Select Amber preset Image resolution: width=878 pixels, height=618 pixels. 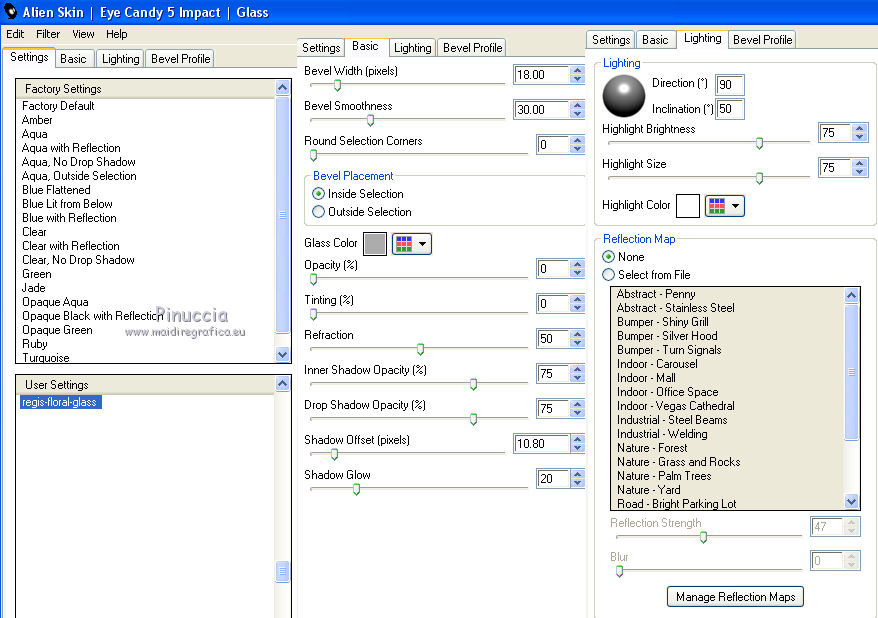[x=37, y=120]
